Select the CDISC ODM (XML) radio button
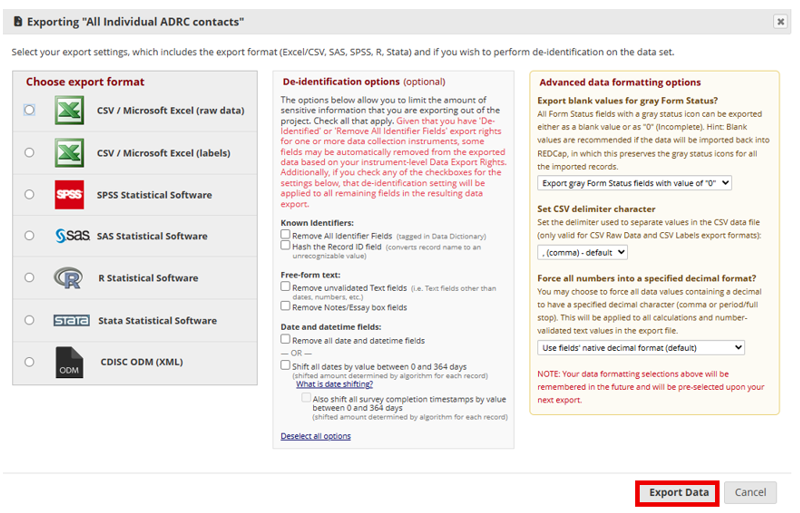This screenshot has width=800, height=513. 30,361
